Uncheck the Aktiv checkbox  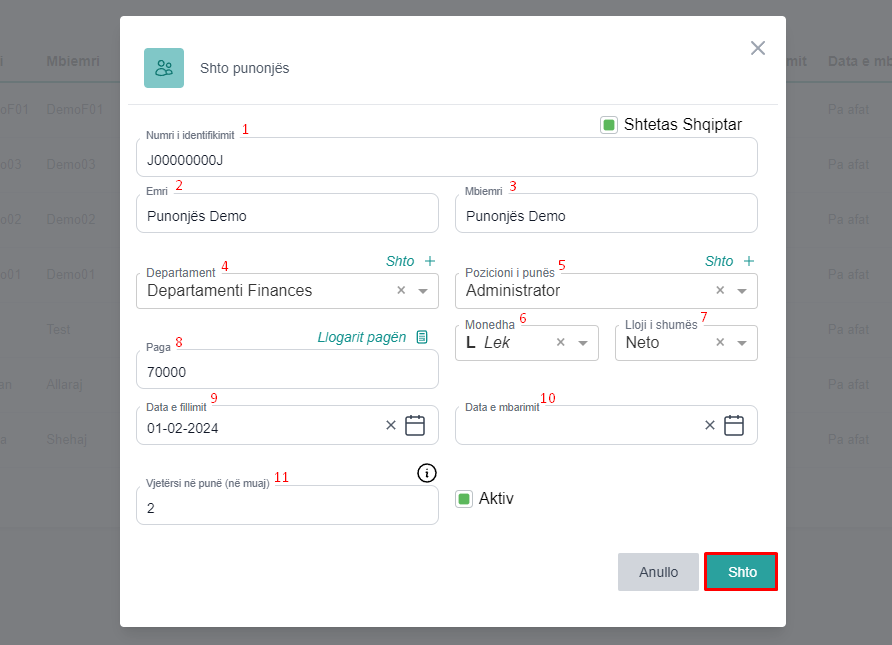464,499
